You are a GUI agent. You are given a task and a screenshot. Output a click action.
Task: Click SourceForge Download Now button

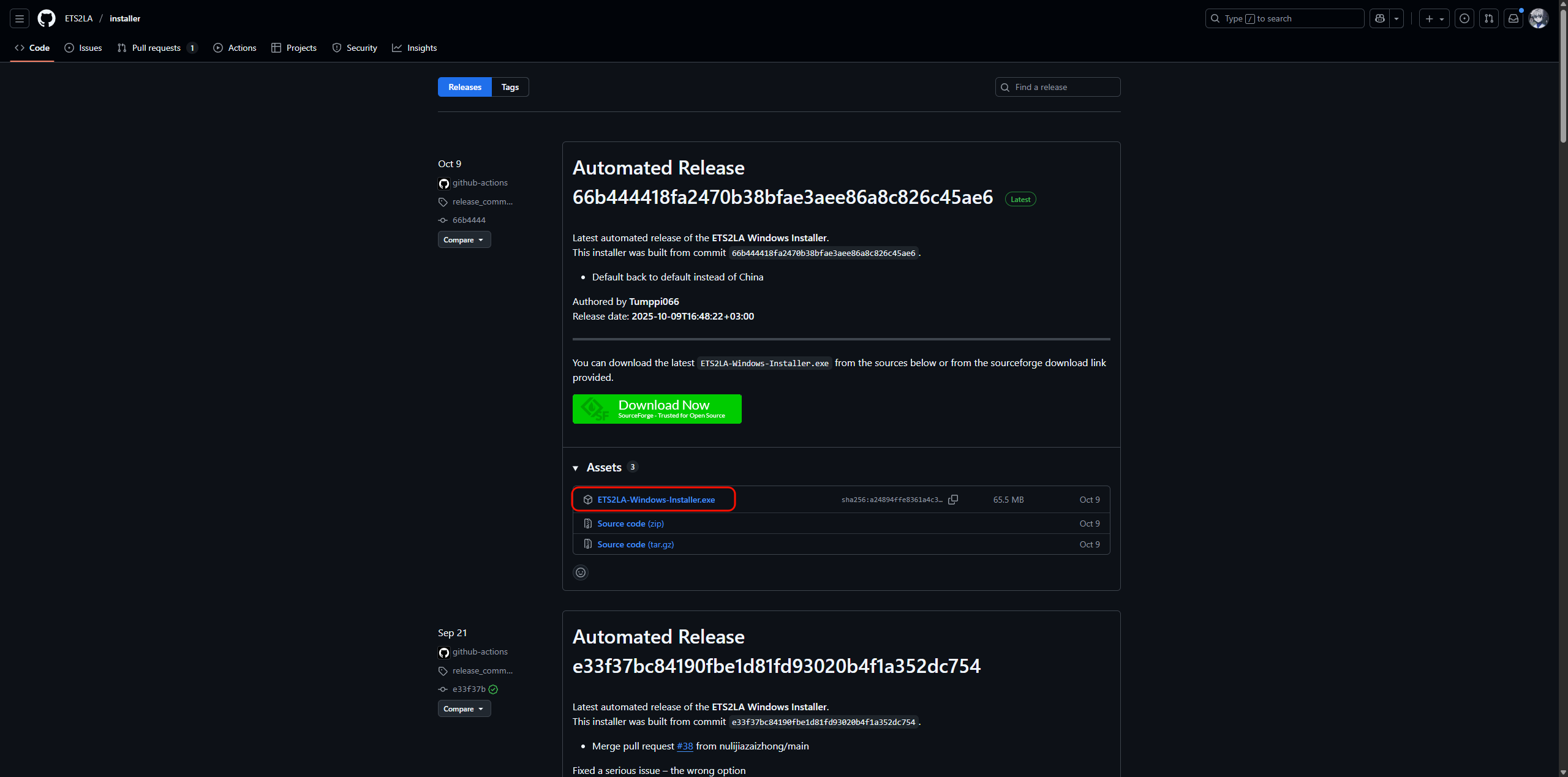click(x=657, y=409)
